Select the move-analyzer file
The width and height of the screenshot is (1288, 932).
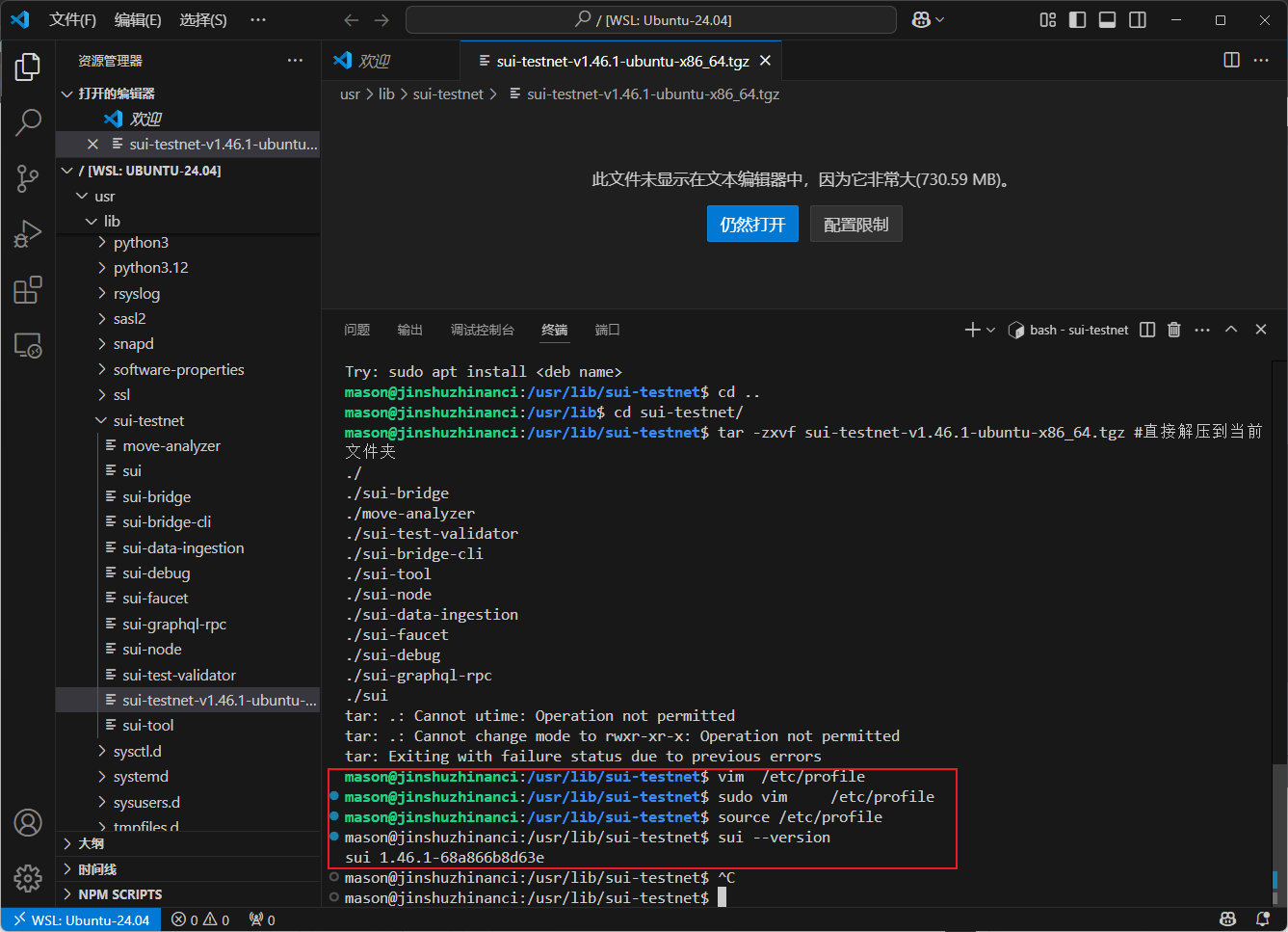pos(188,446)
